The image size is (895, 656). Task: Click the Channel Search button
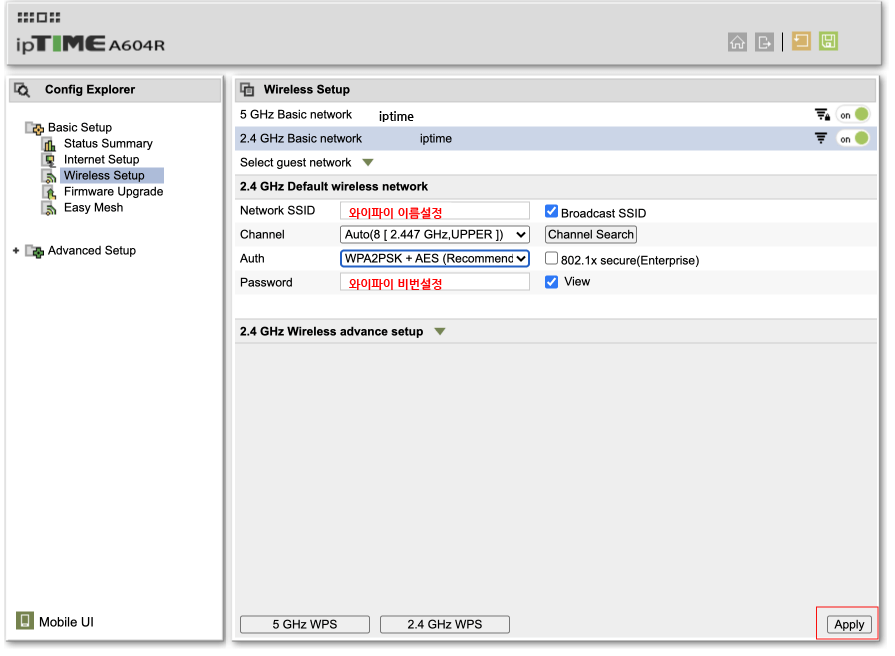click(591, 235)
